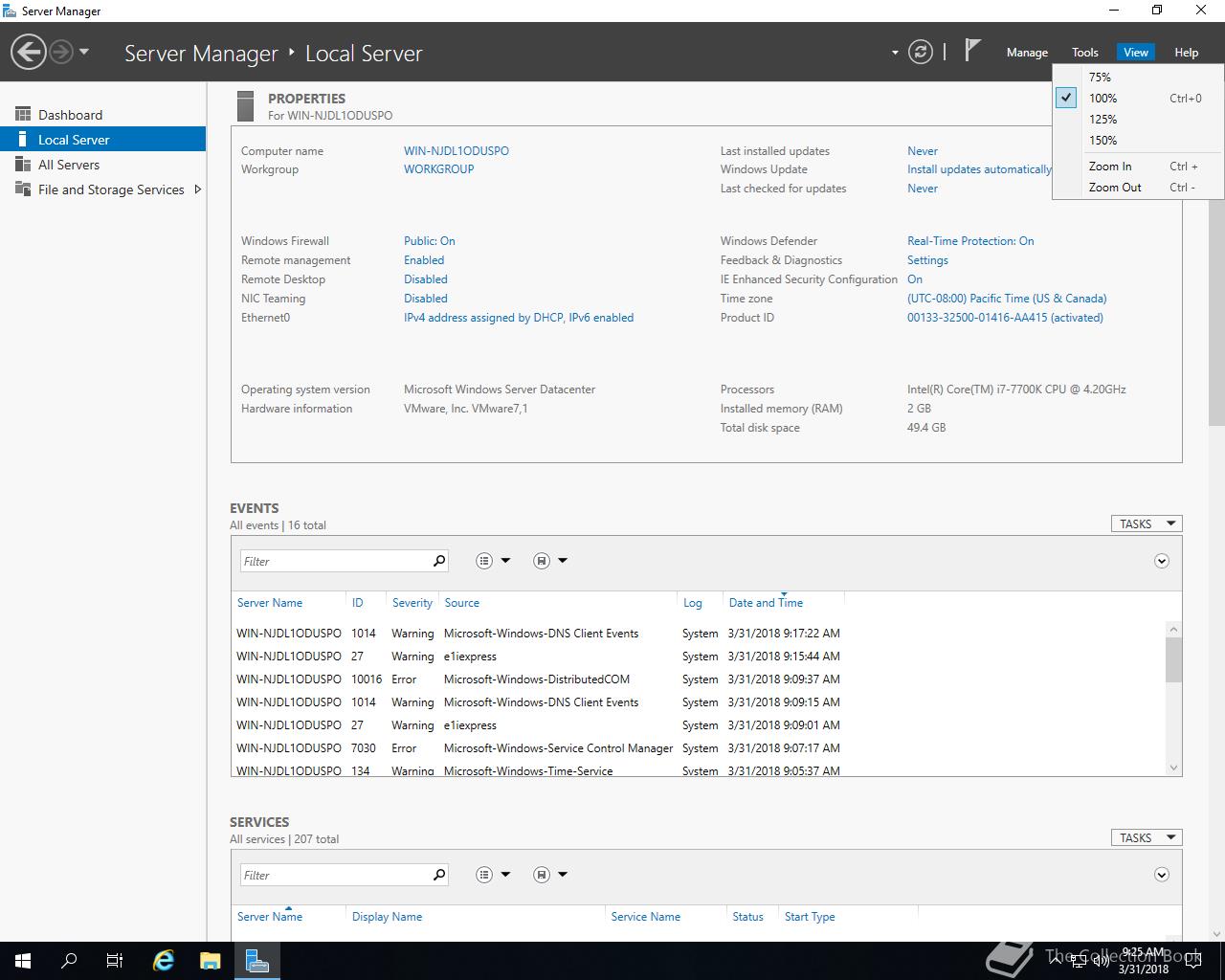
Task: Expand File and Storage Services arrow
Action: pos(197,189)
